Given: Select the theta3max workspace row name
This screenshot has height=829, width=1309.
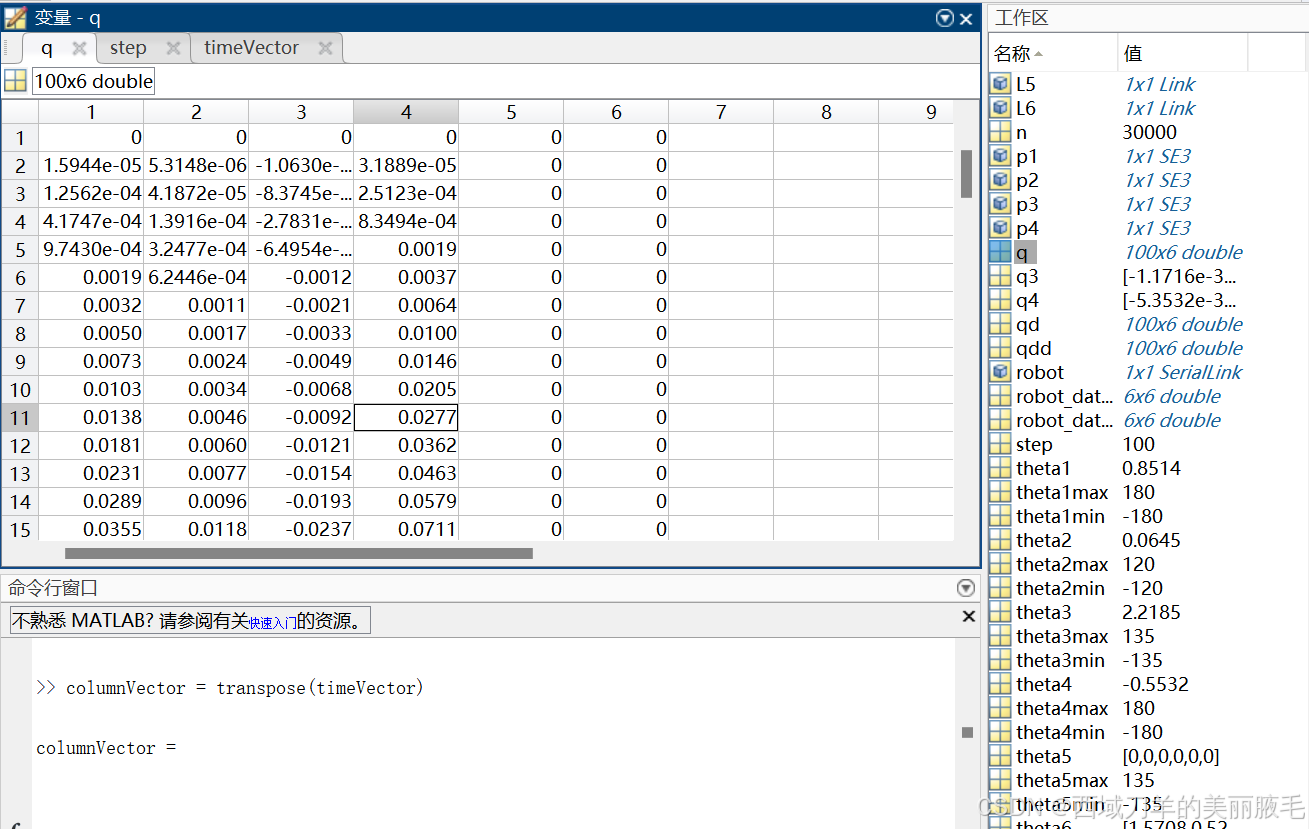Looking at the screenshot, I should pos(1062,636).
